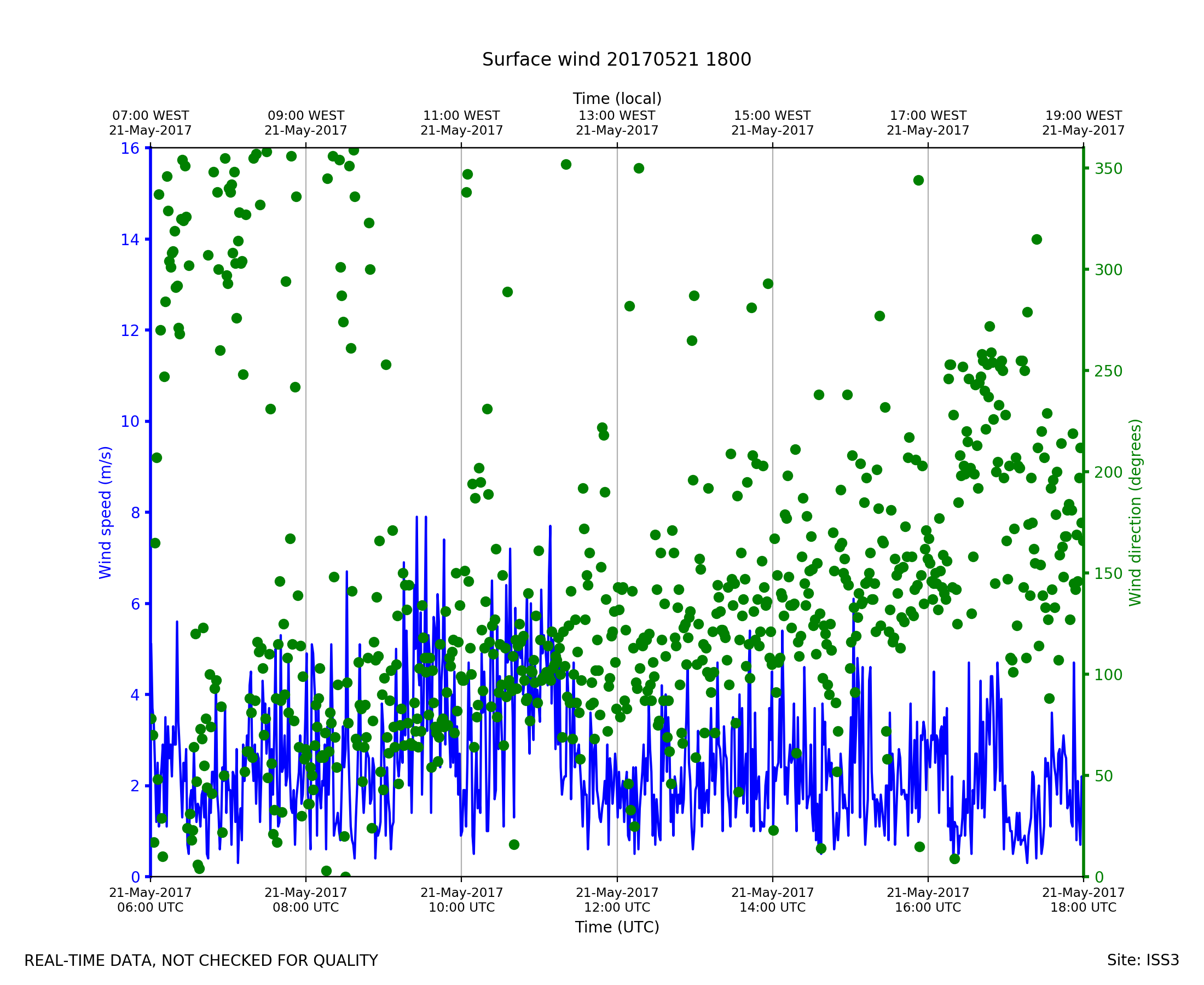Click the 'Wind direction (degrees)' axis label

coord(1135,512)
